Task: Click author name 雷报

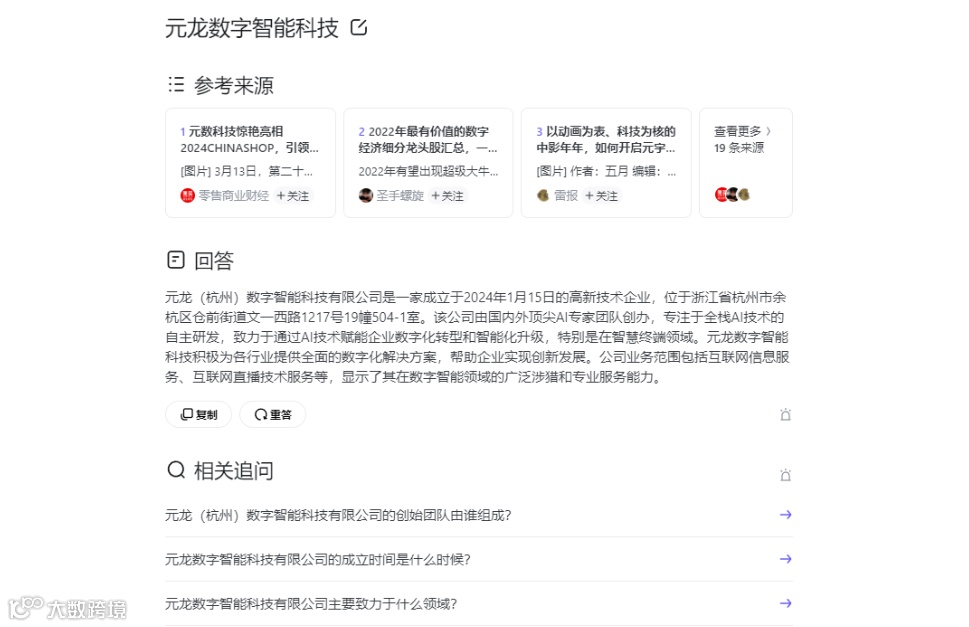Action: tap(566, 196)
